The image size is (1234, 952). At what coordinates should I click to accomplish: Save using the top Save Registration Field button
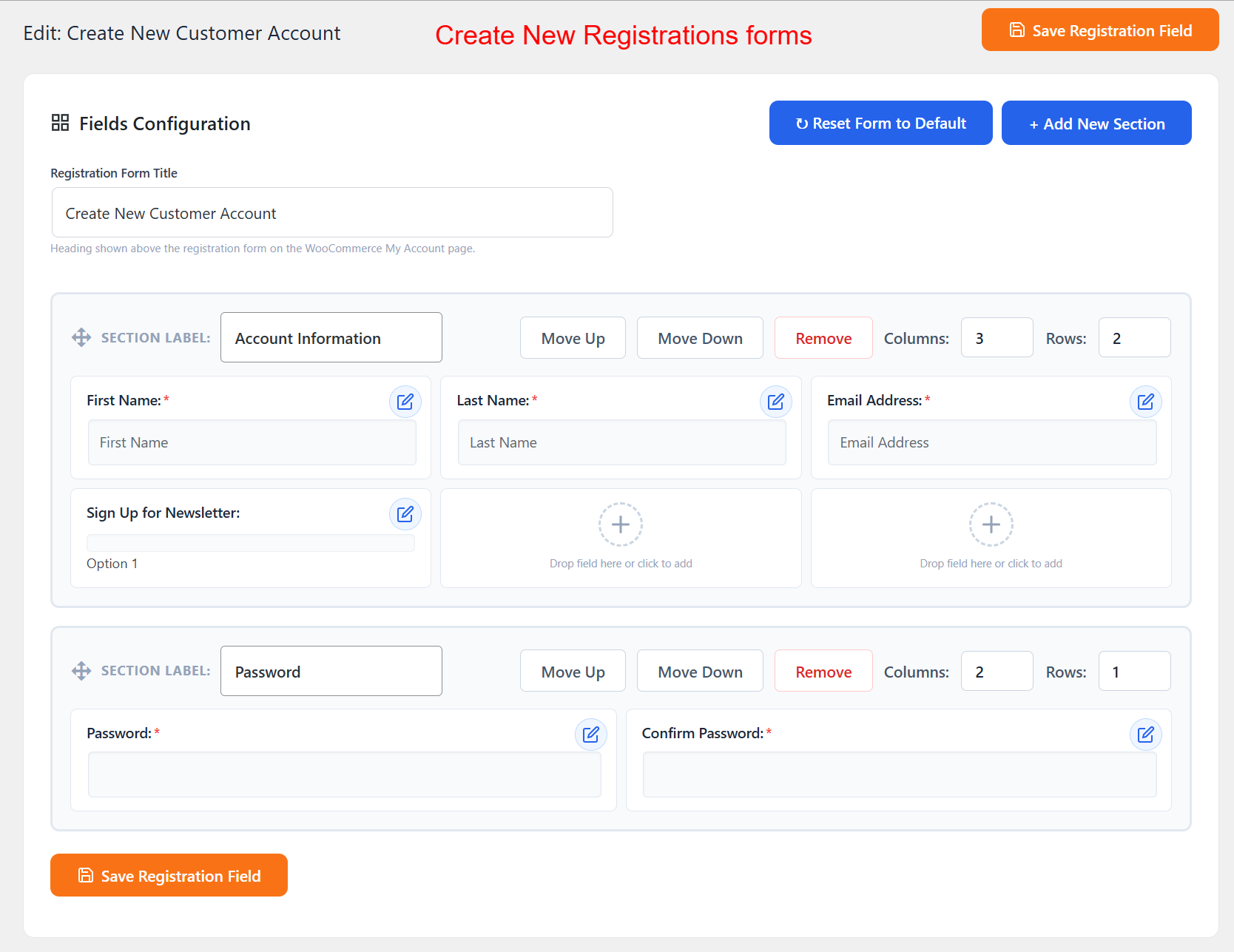coord(1100,30)
